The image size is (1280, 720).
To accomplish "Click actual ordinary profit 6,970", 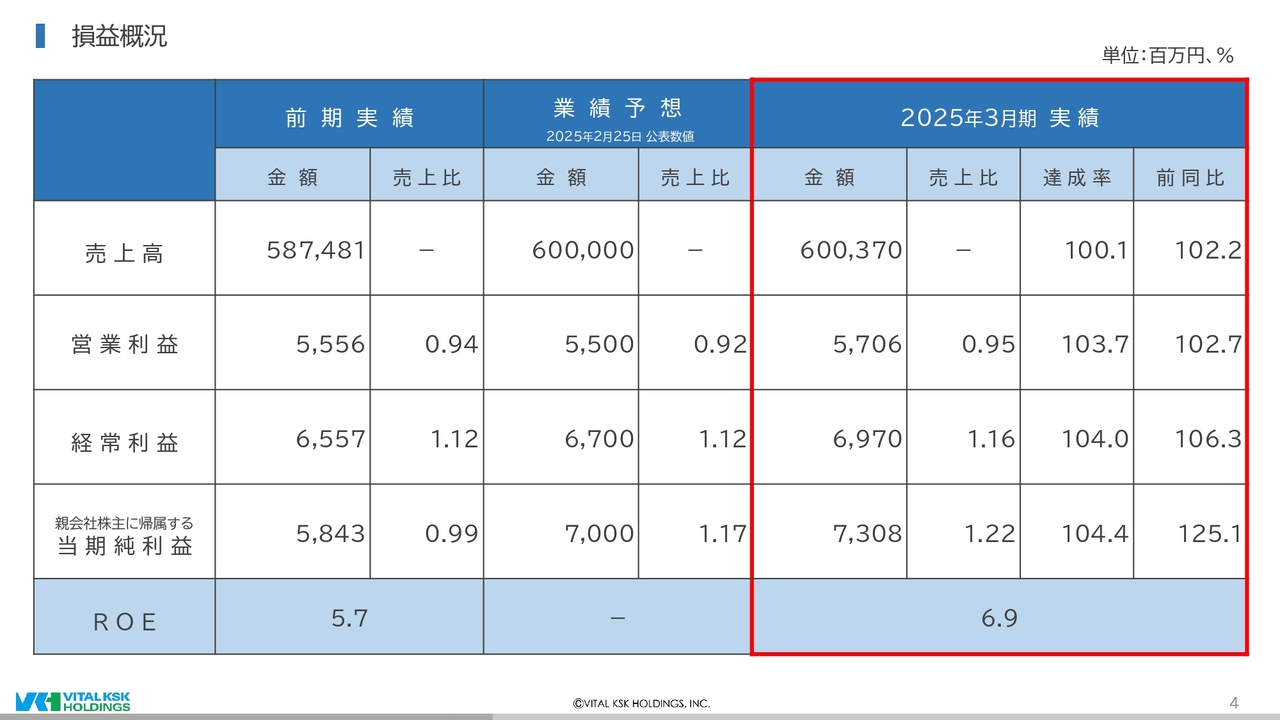I will click(868, 439).
